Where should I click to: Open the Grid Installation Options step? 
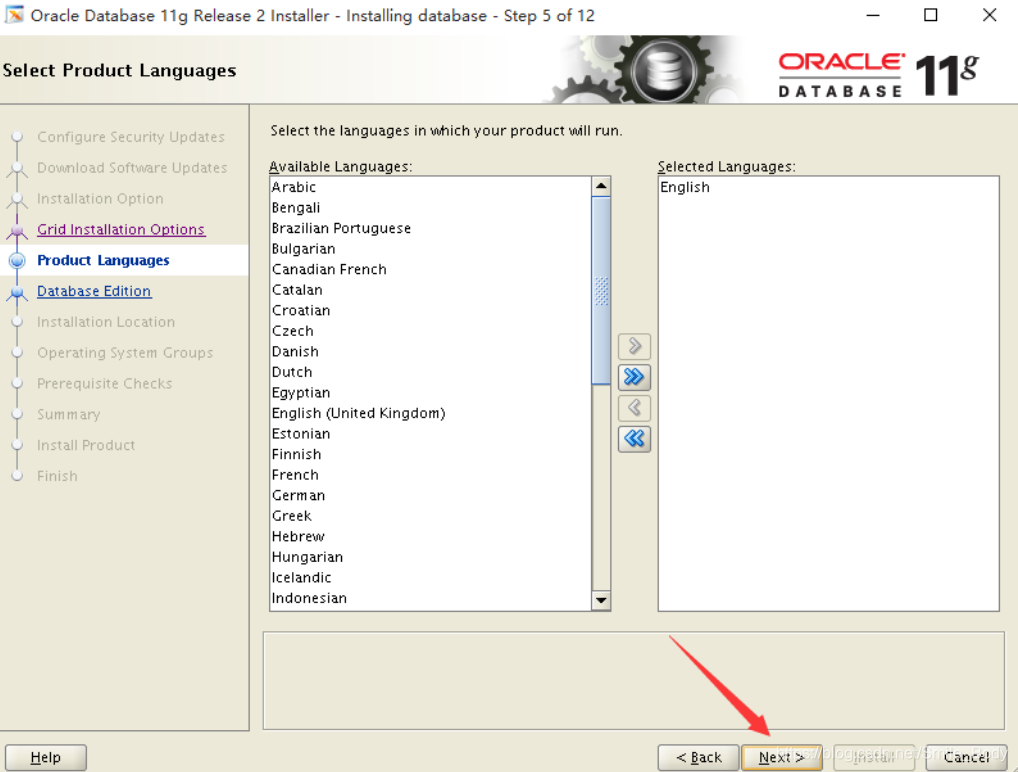click(121, 229)
